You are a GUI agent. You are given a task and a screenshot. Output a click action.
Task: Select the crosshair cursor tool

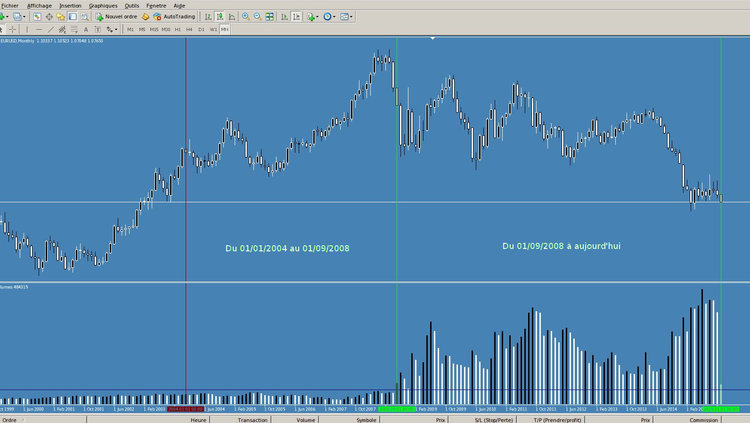(12, 29)
